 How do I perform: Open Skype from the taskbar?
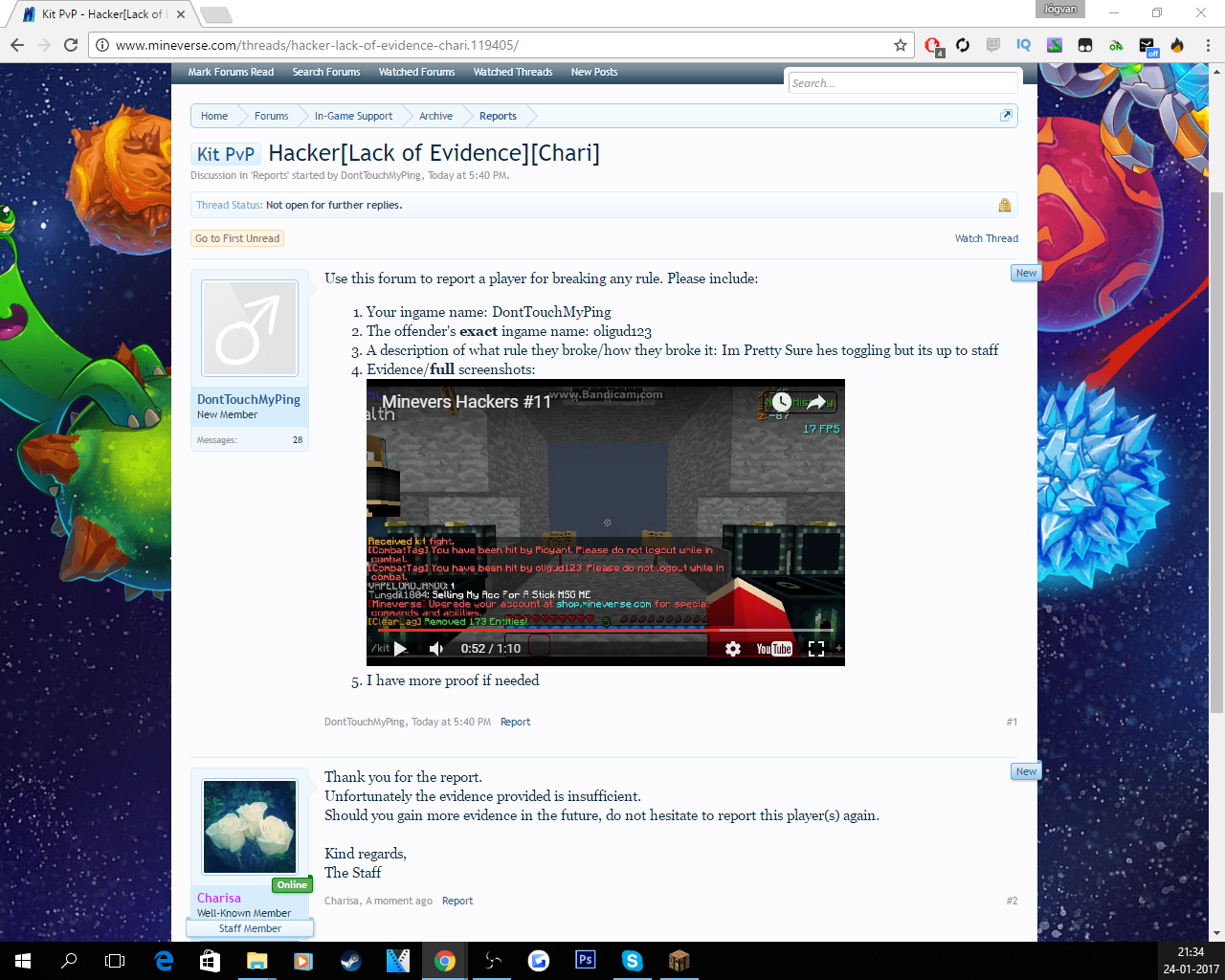coord(633,961)
